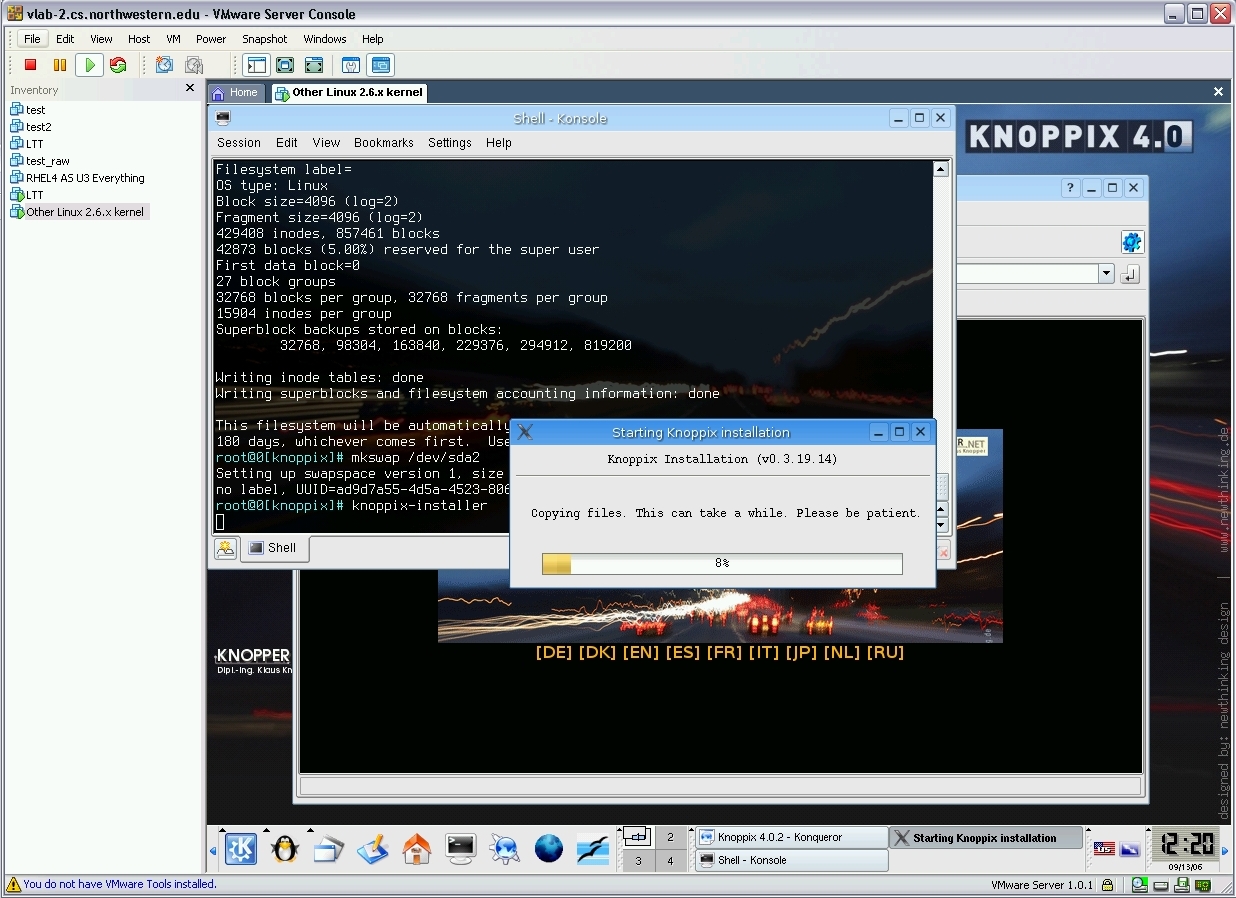Click the Konsole scrollbar up arrow
The image size is (1236, 898).
coord(941,169)
